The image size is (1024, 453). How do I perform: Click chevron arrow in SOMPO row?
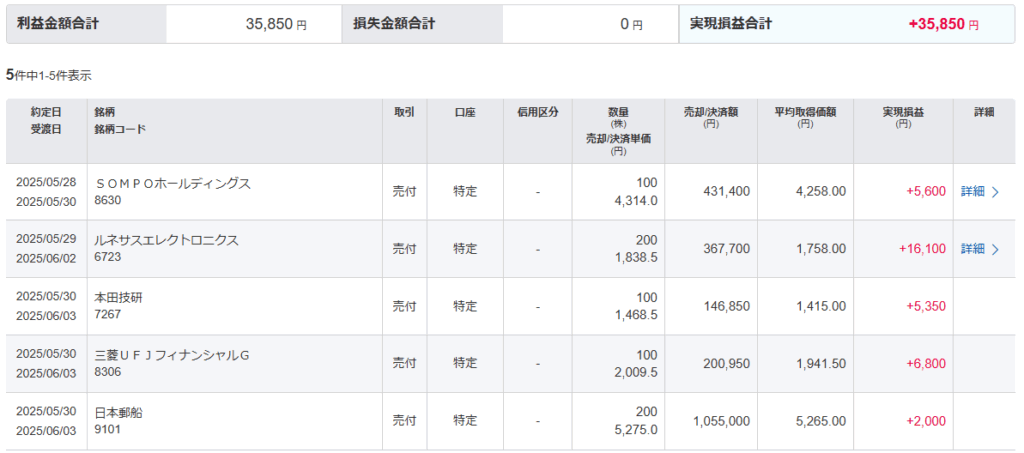click(995, 192)
